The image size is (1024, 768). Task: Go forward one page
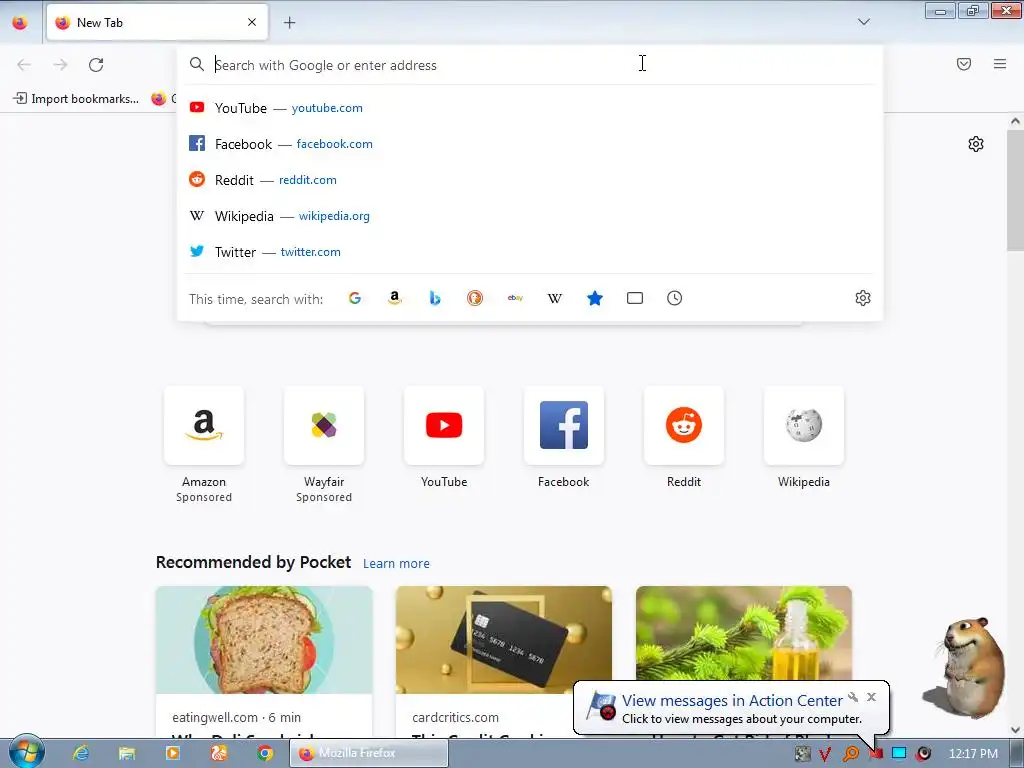click(60, 65)
